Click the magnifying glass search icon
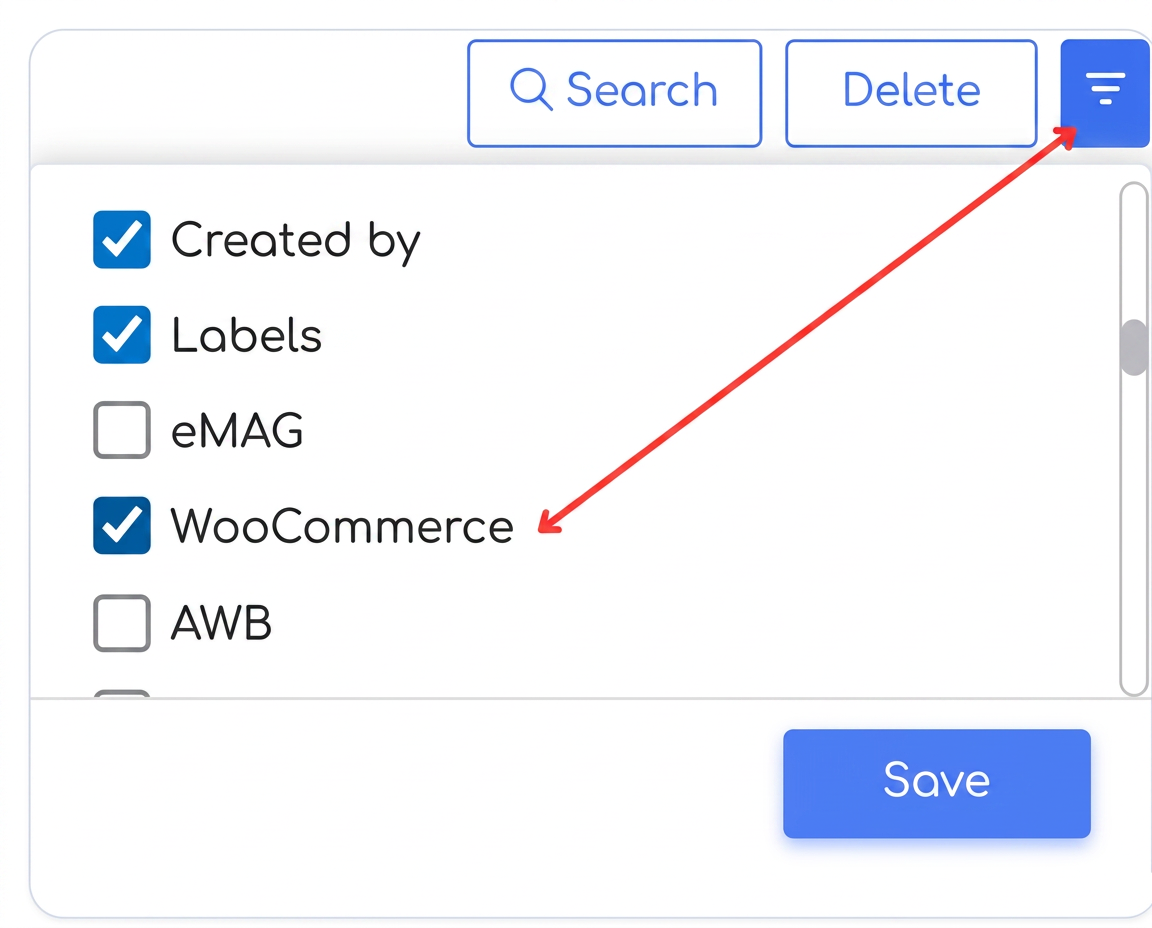Viewport: 1152px width, 928px height. 530,90
